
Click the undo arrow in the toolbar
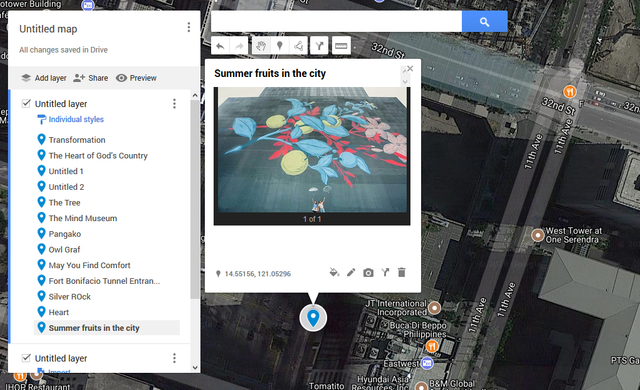[220, 46]
